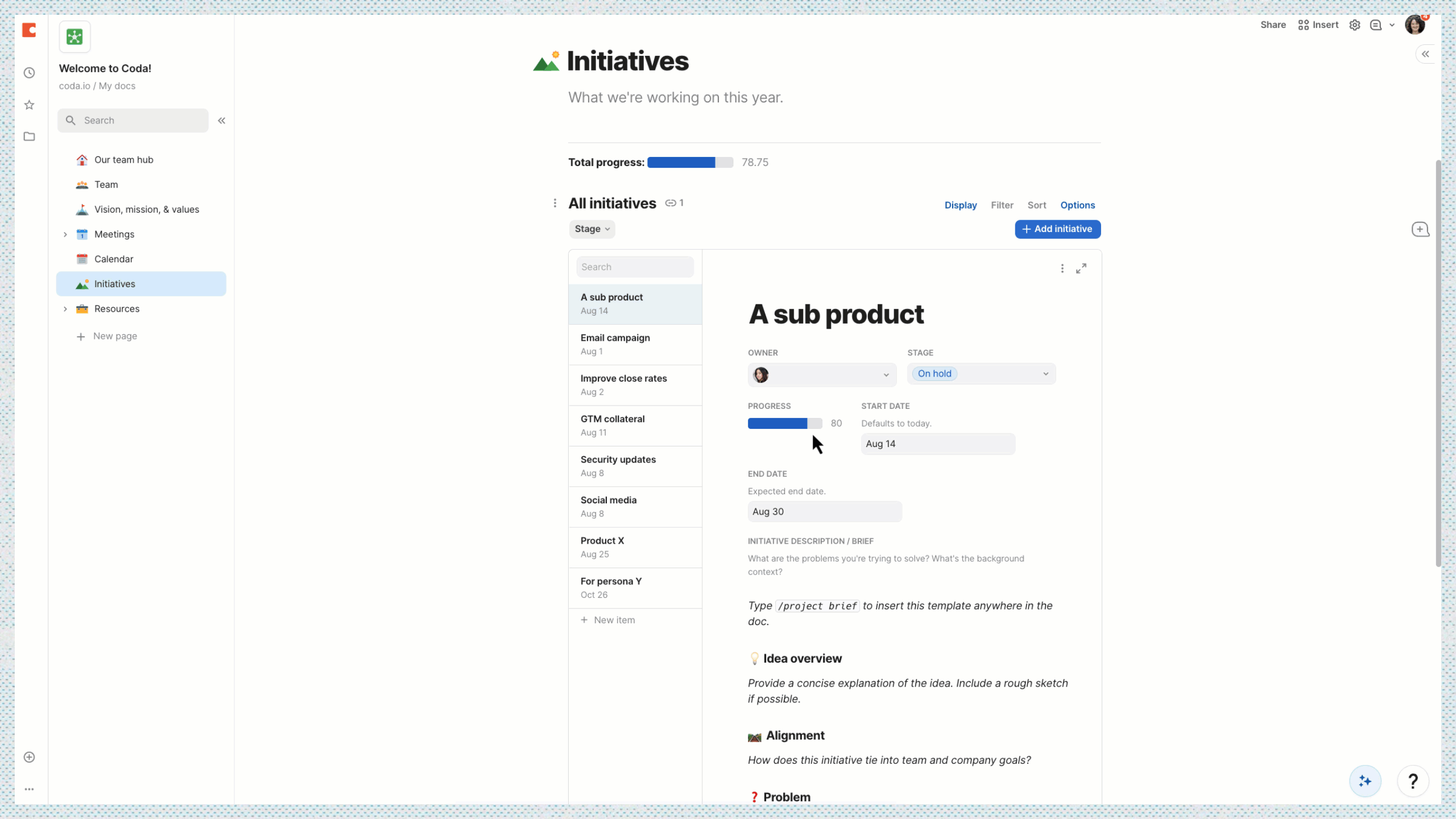The width and height of the screenshot is (1456, 819).
Task: Expand the Resources tree item
Action: [65, 309]
